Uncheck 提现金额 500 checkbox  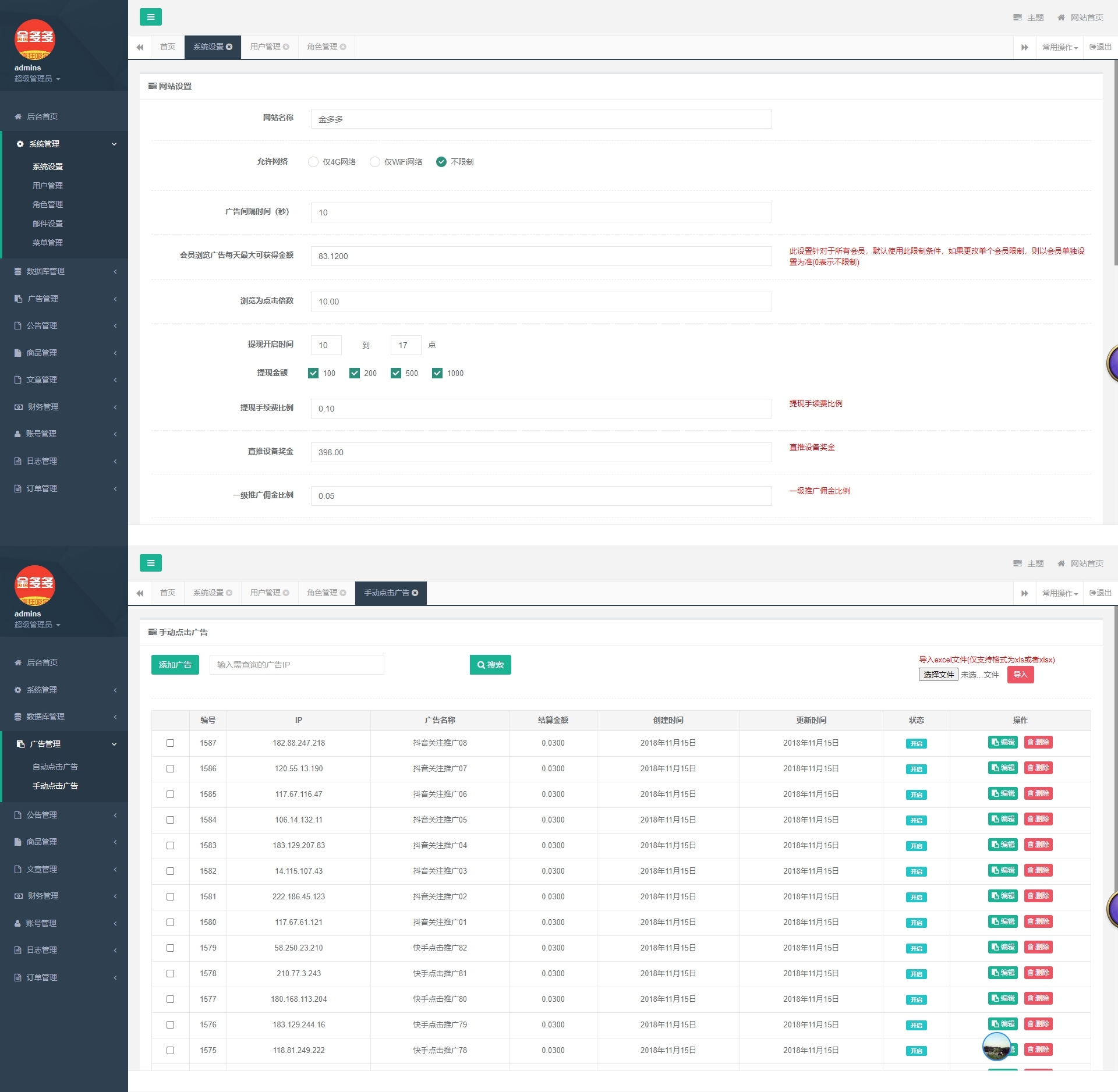click(396, 373)
